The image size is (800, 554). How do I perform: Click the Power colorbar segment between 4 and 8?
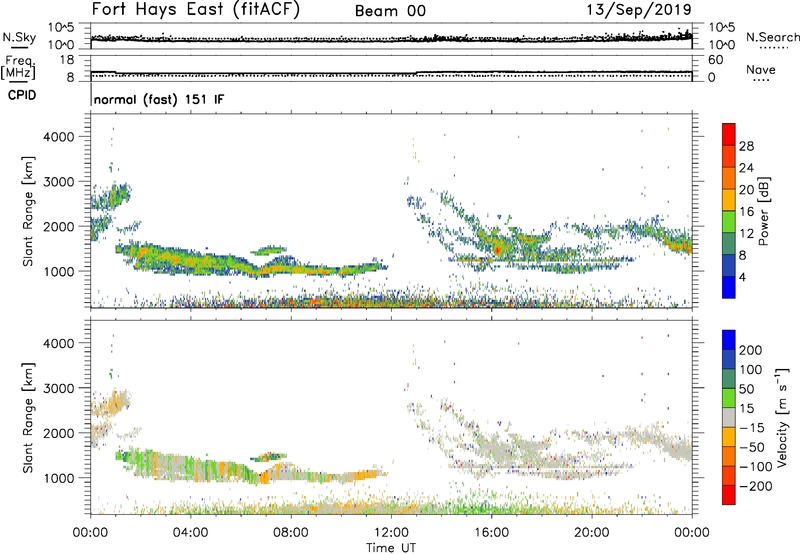729,266
